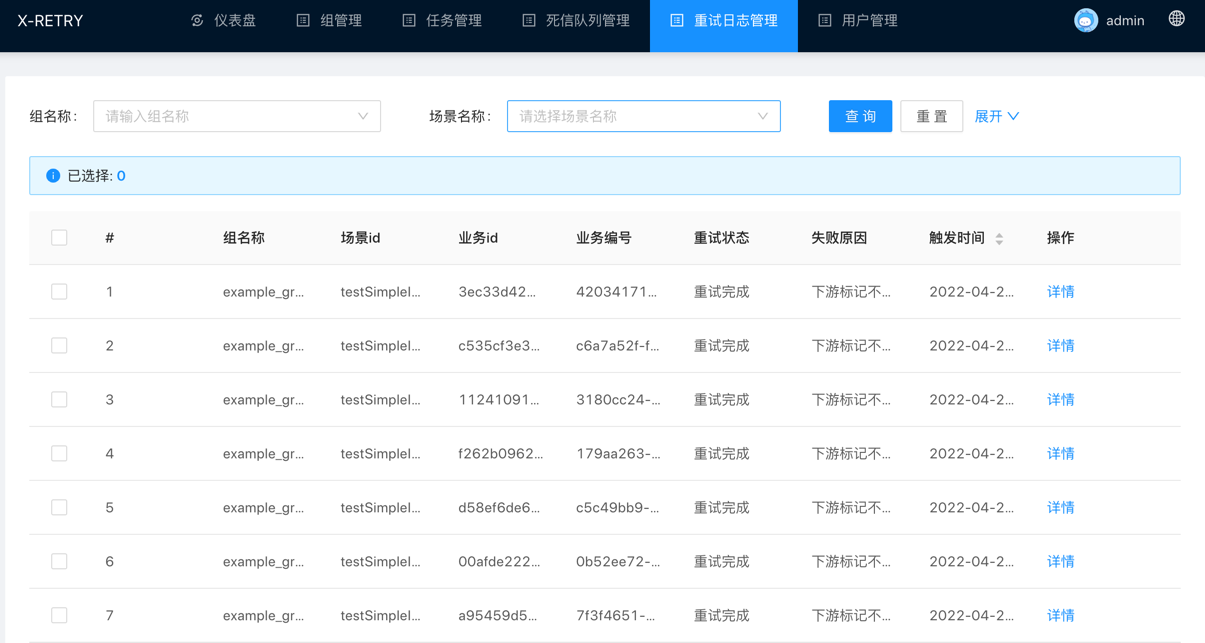The height and width of the screenshot is (643, 1205).
Task: Click the 组管理 menu icon
Action: 303,21
